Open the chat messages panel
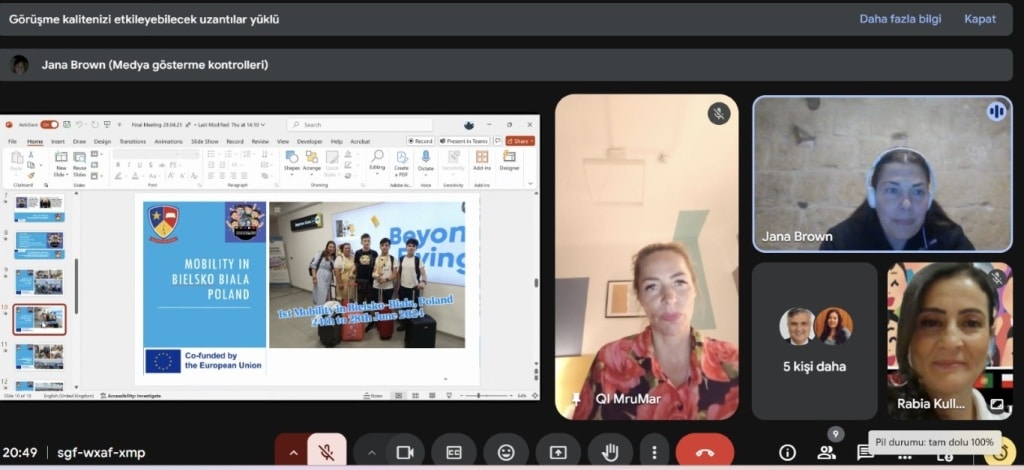Image resolution: width=1024 pixels, height=470 pixels. tap(864, 452)
